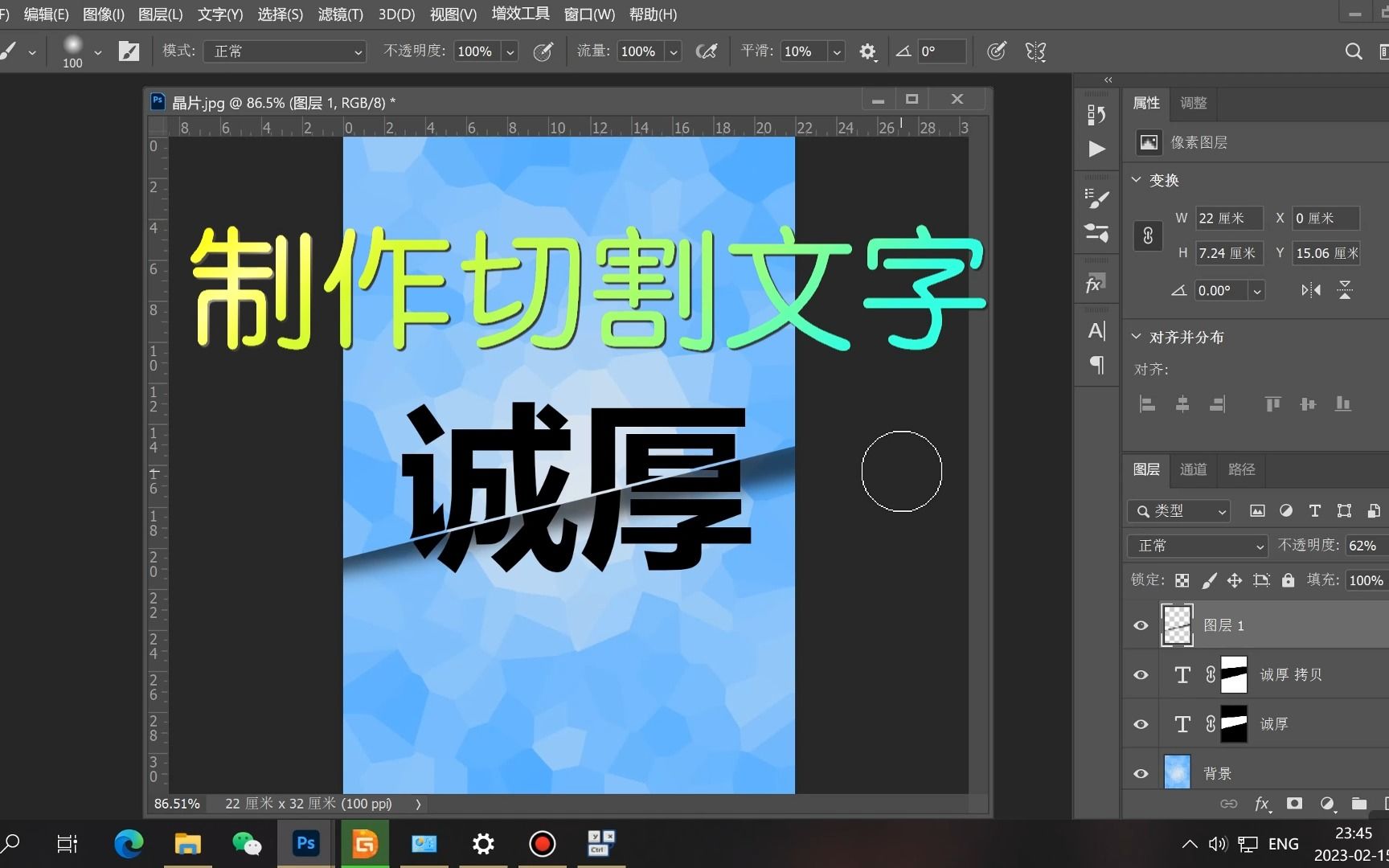Open the blending mode dropdown in Layers panel
Image resolution: width=1389 pixels, height=868 pixels.
click(x=1196, y=545)
